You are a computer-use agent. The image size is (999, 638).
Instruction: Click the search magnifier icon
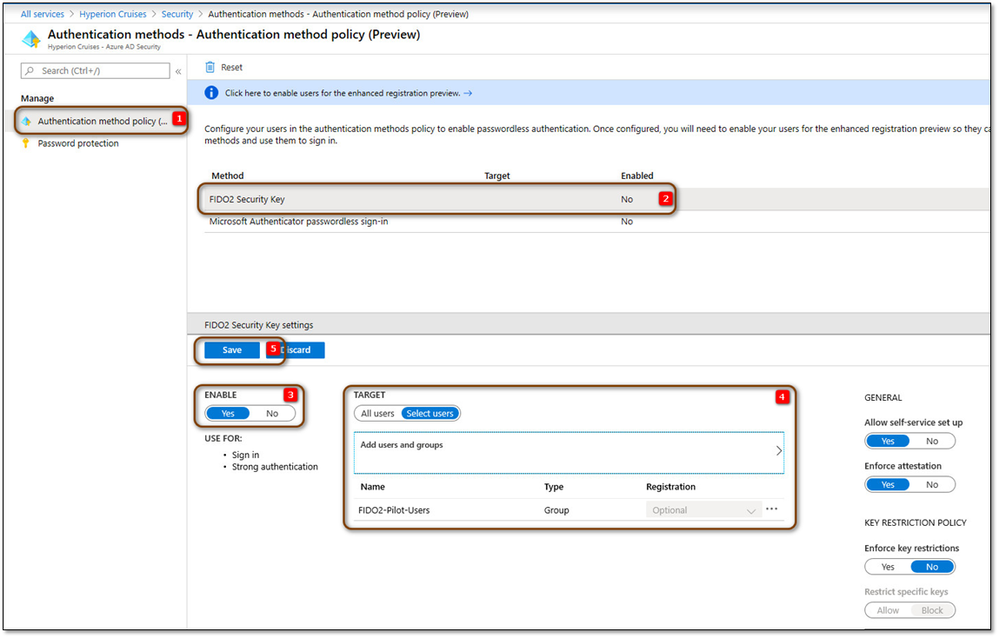tap(29, 71)
